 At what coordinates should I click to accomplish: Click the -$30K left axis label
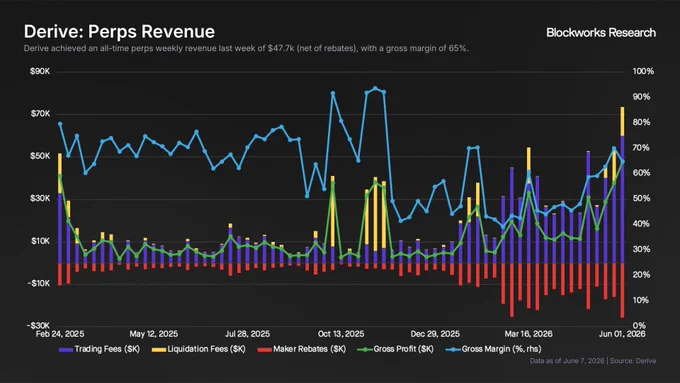[39, 326]
